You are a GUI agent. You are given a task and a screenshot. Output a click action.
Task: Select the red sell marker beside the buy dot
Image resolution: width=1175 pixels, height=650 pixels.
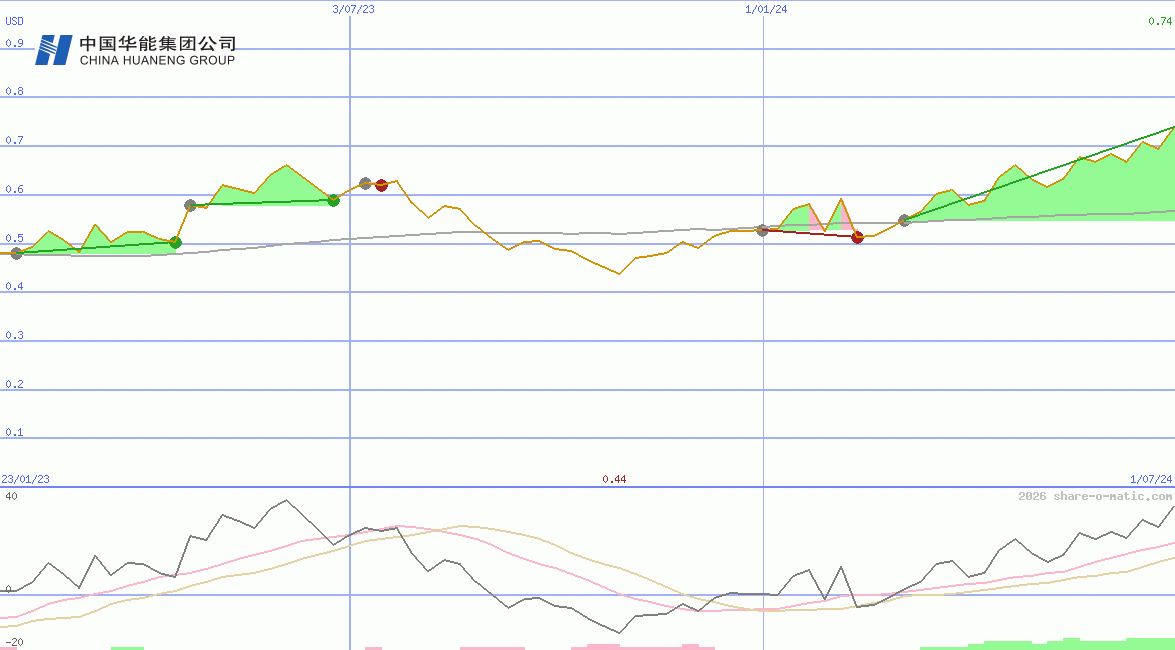click(x=381, y=184)
